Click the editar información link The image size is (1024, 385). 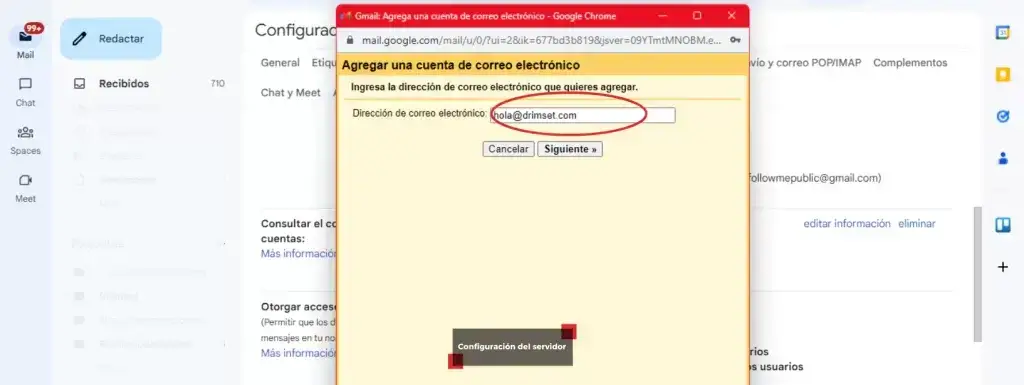(846, 223)
